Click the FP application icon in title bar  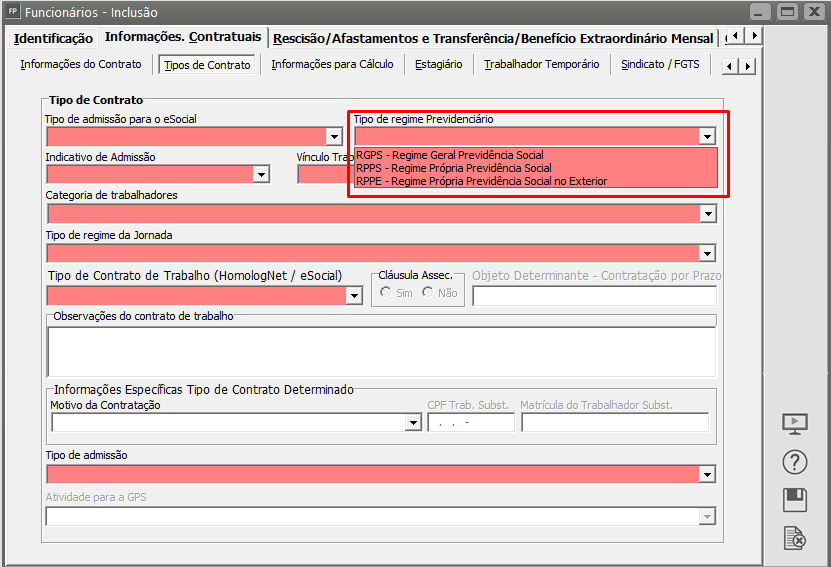tap(12, 11)
